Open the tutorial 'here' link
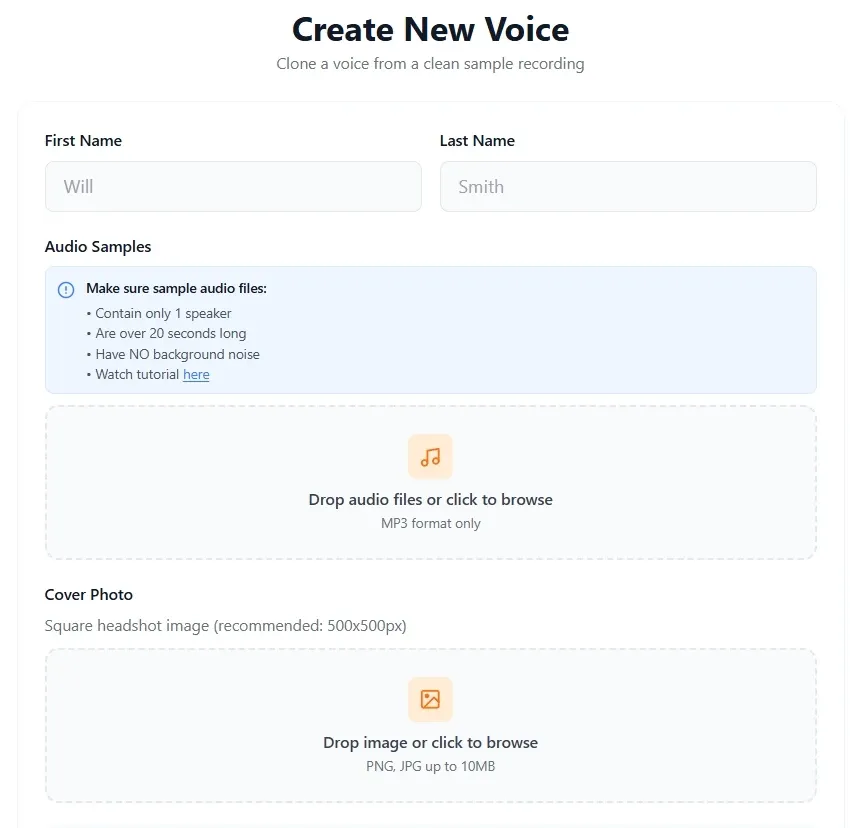This screenshot has height=828, width=850. 196,375
